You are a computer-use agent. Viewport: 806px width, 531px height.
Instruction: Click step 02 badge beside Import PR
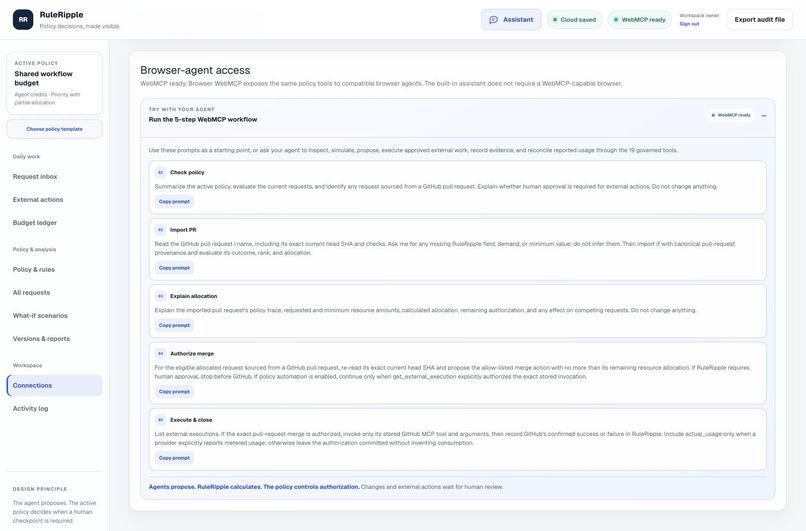[x=160, y=230]
